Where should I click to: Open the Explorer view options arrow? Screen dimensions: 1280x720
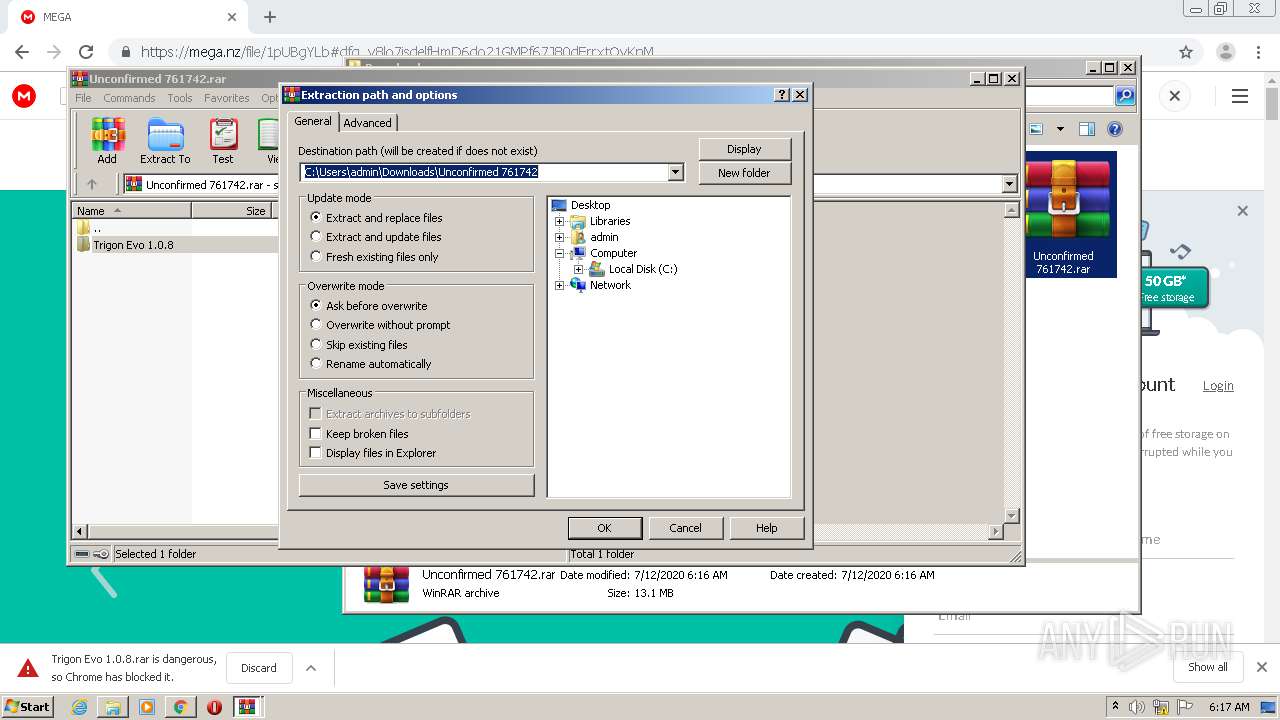1060,129
